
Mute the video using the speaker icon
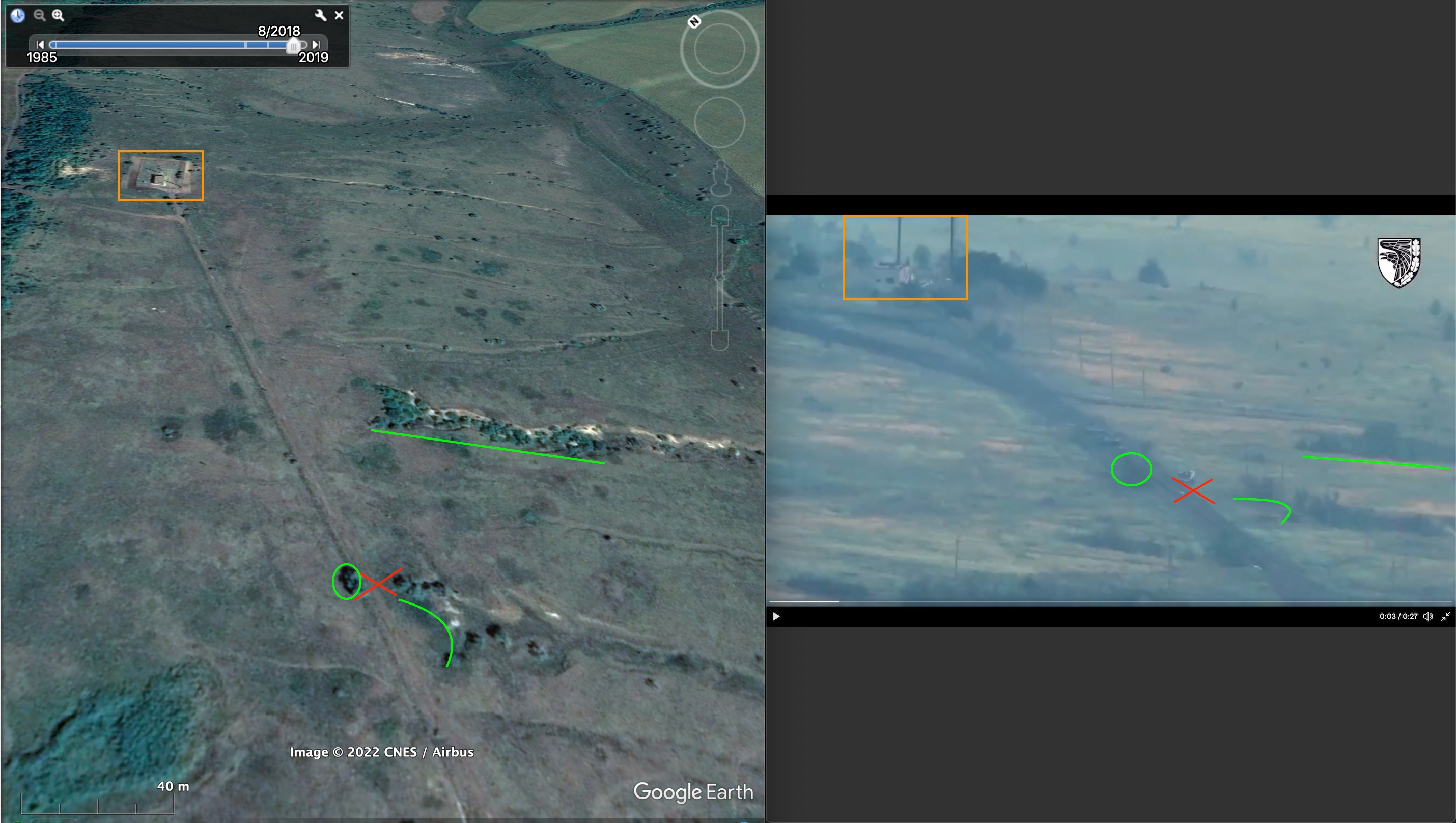[x=1427, y=616]
